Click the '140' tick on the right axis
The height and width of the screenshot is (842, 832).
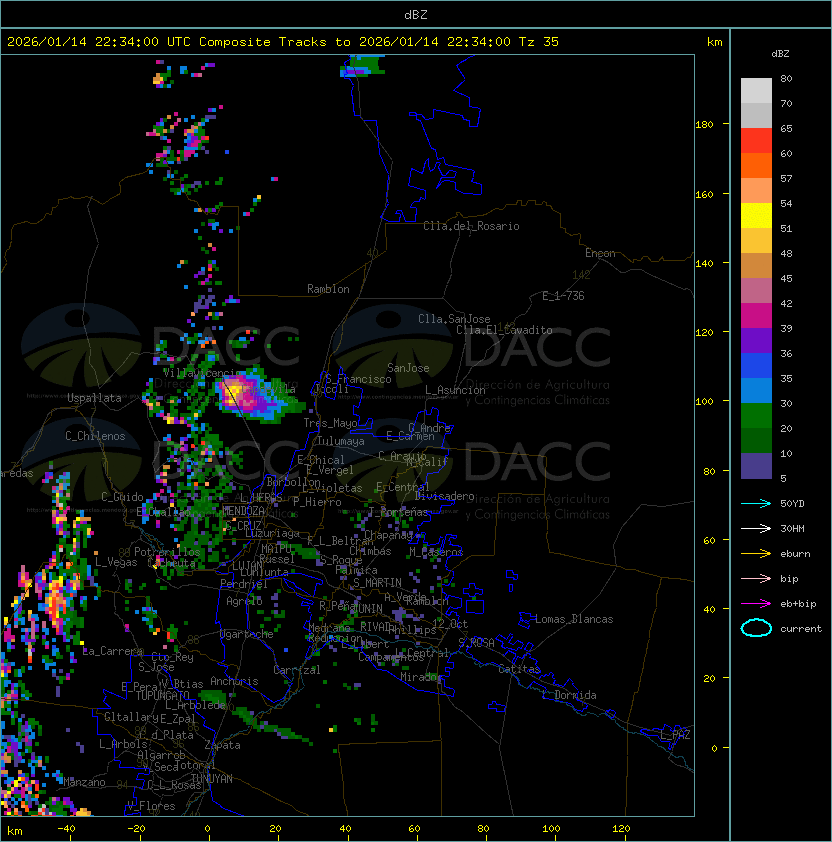(x=704, y=263)
